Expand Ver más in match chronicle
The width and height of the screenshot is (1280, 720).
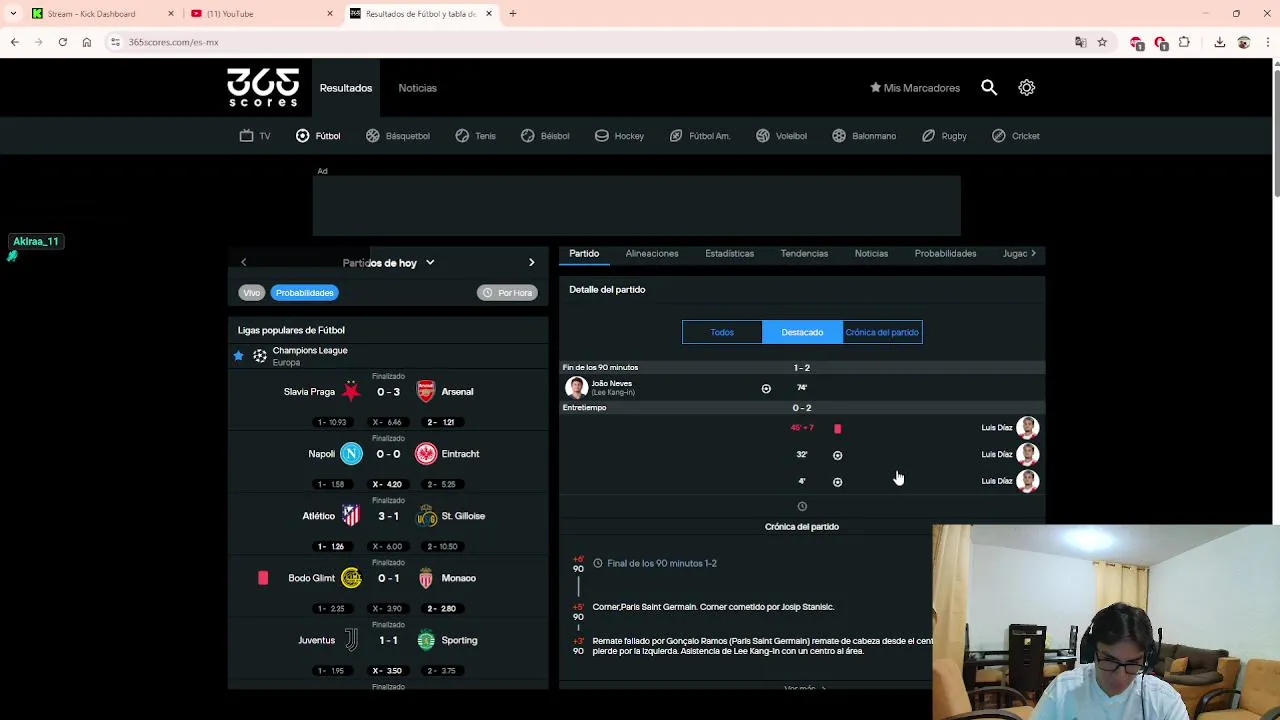(805, 688)
